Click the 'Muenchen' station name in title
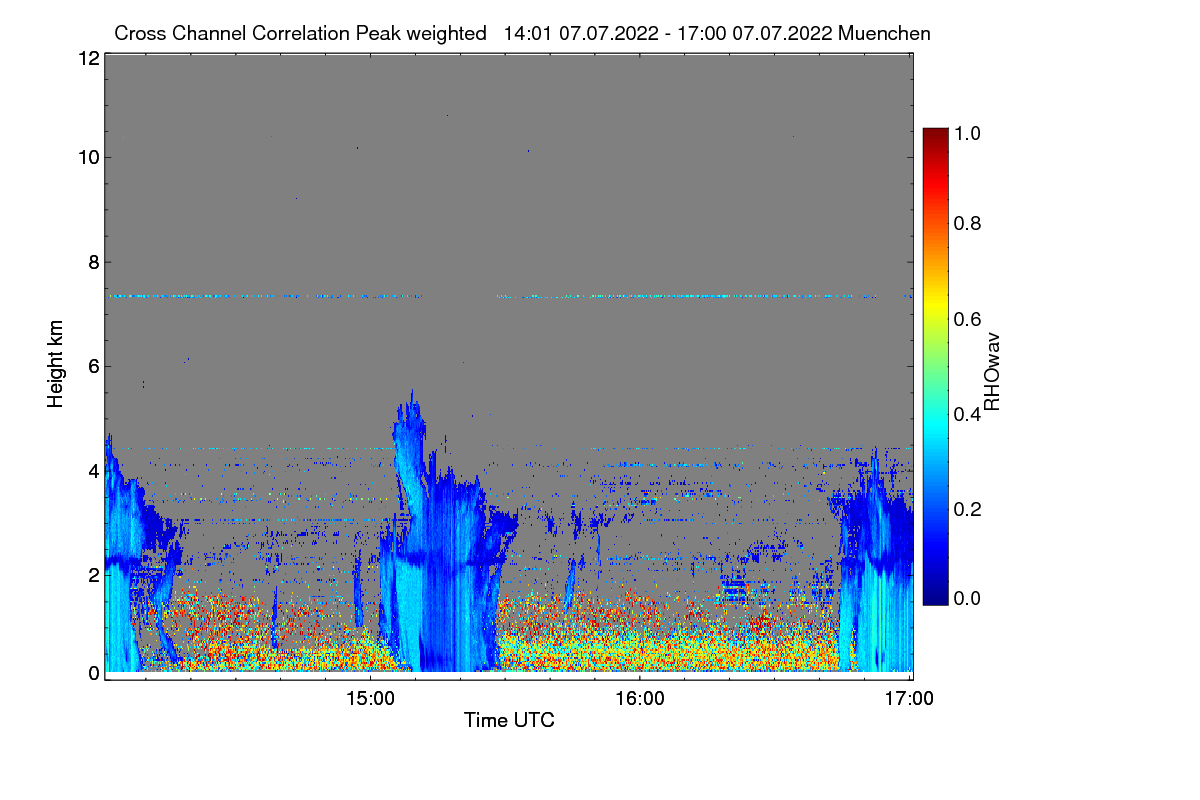This screenshot has height=800, width=1200. point(885,33)
